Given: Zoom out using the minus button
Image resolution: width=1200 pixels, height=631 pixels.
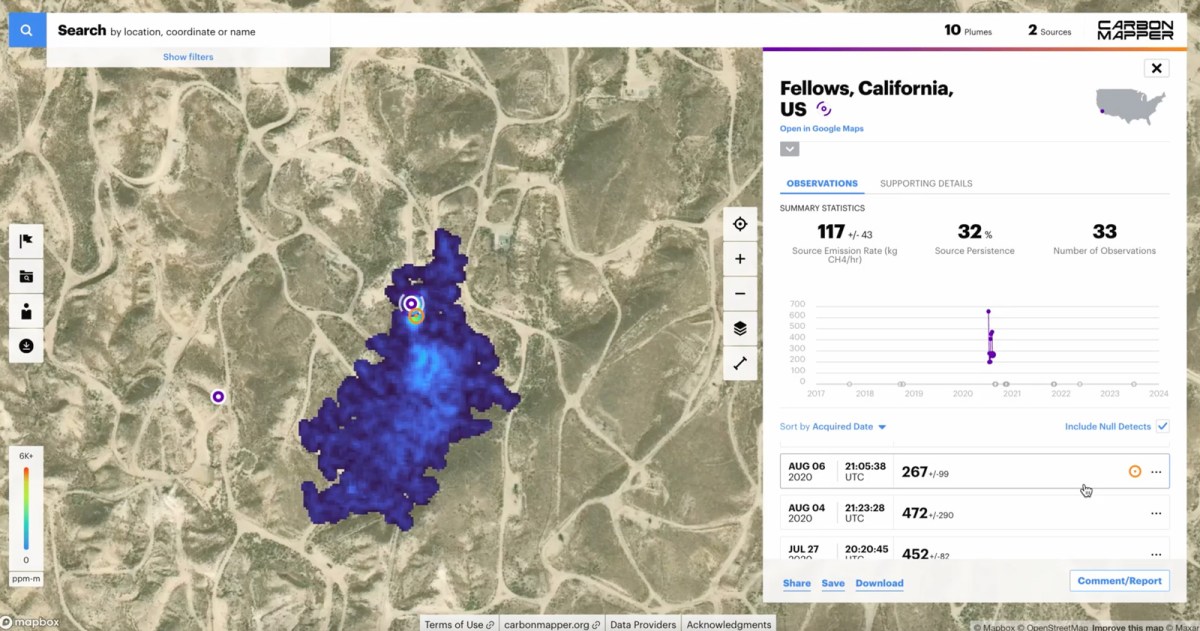Looking at the screenshot, I should click(740, 294).
